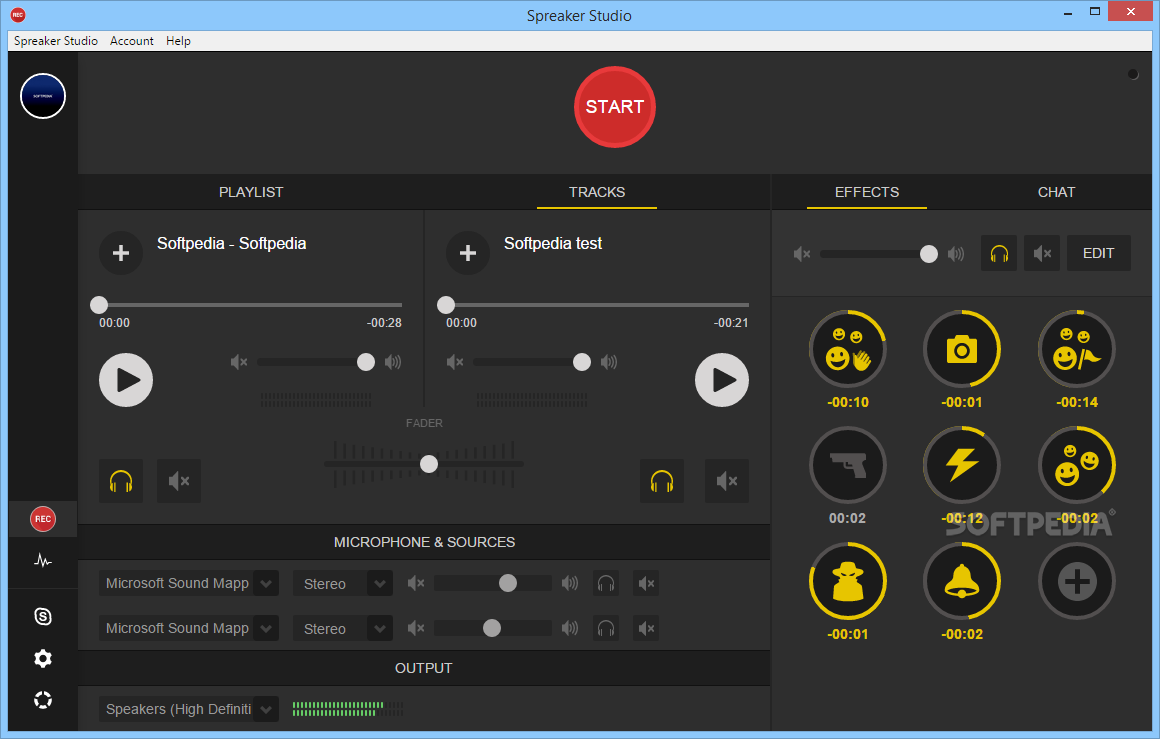Click effects volume-min speaker icon
The image size is (1160, 739).
pos(802,254)
